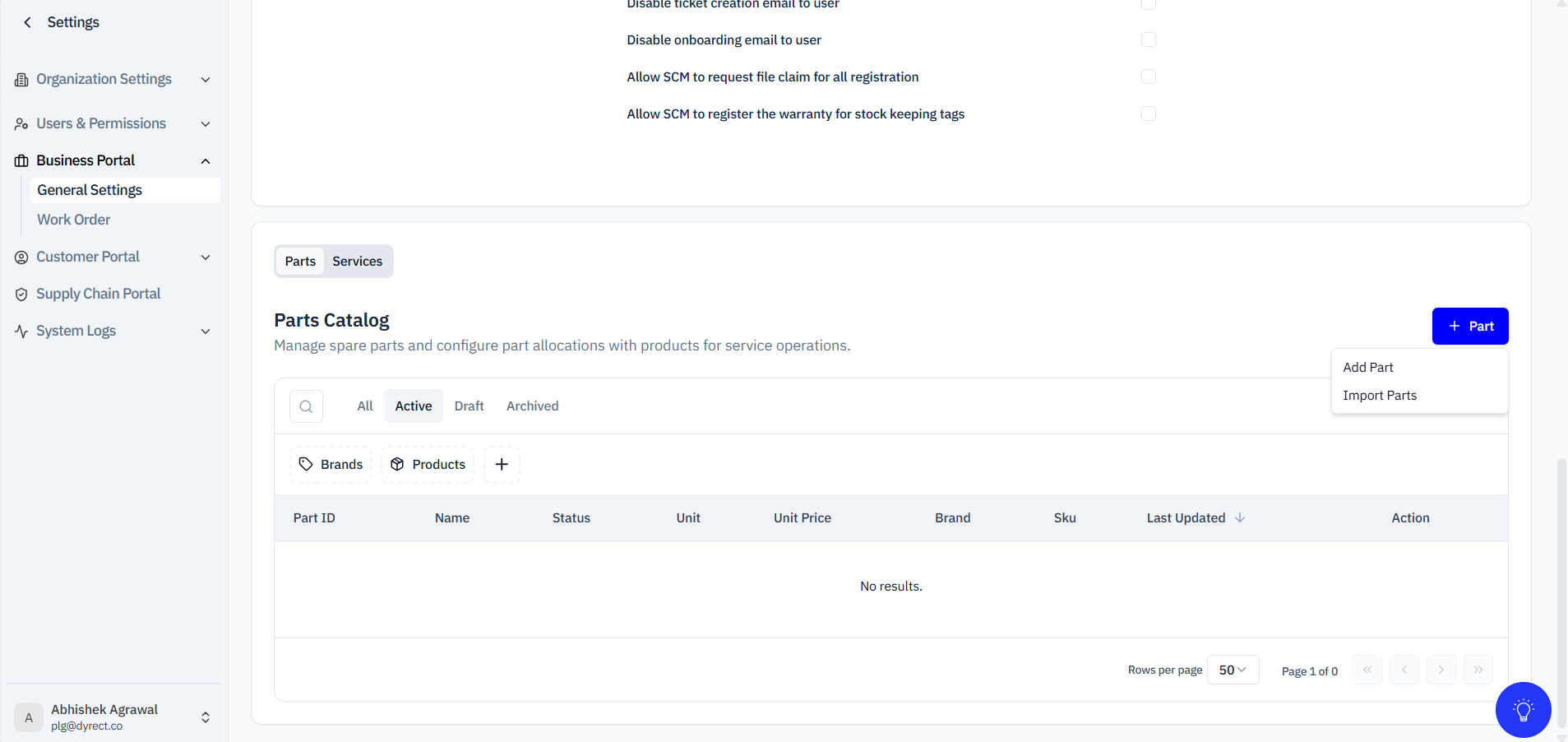
Task: Open Rows per page dropdown
Action: [x=1232, y=670]
